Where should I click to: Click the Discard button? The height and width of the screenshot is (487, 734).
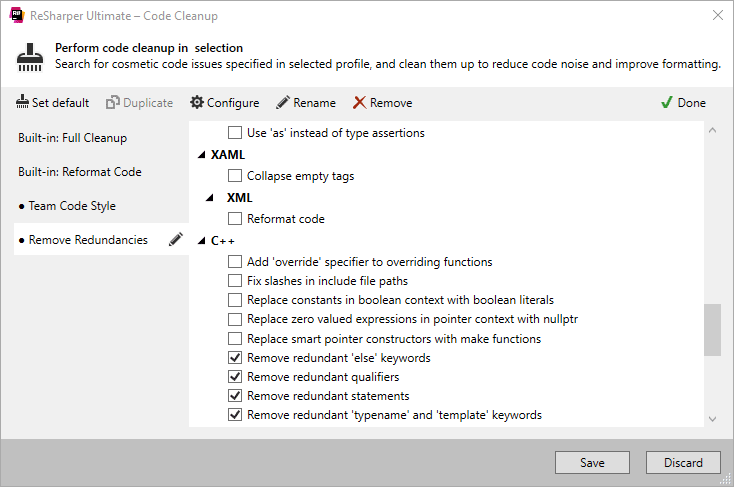pos(683,463)
